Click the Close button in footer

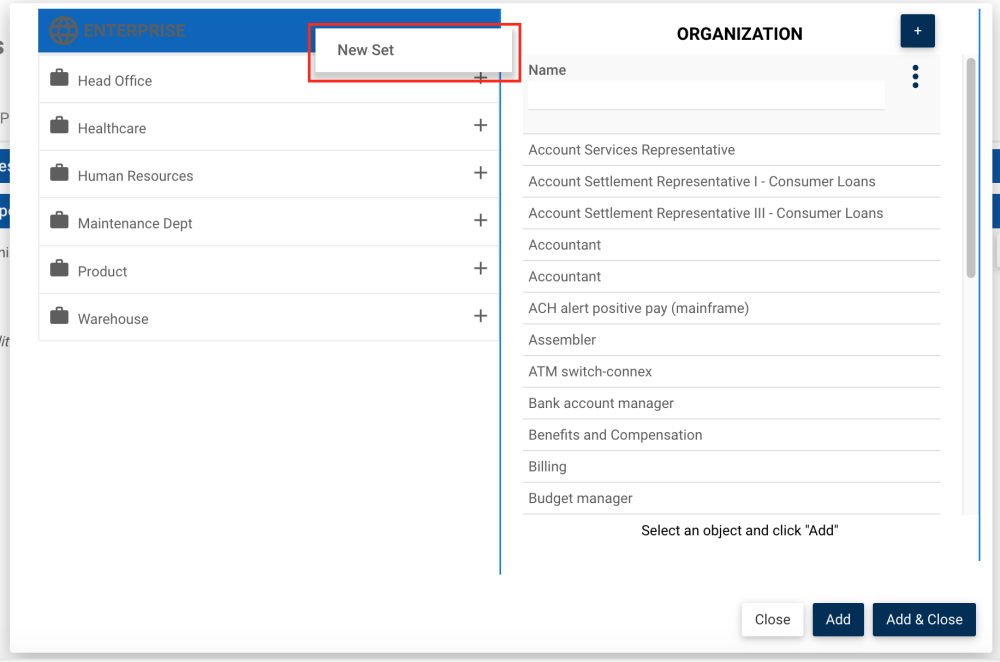[772, 620]
